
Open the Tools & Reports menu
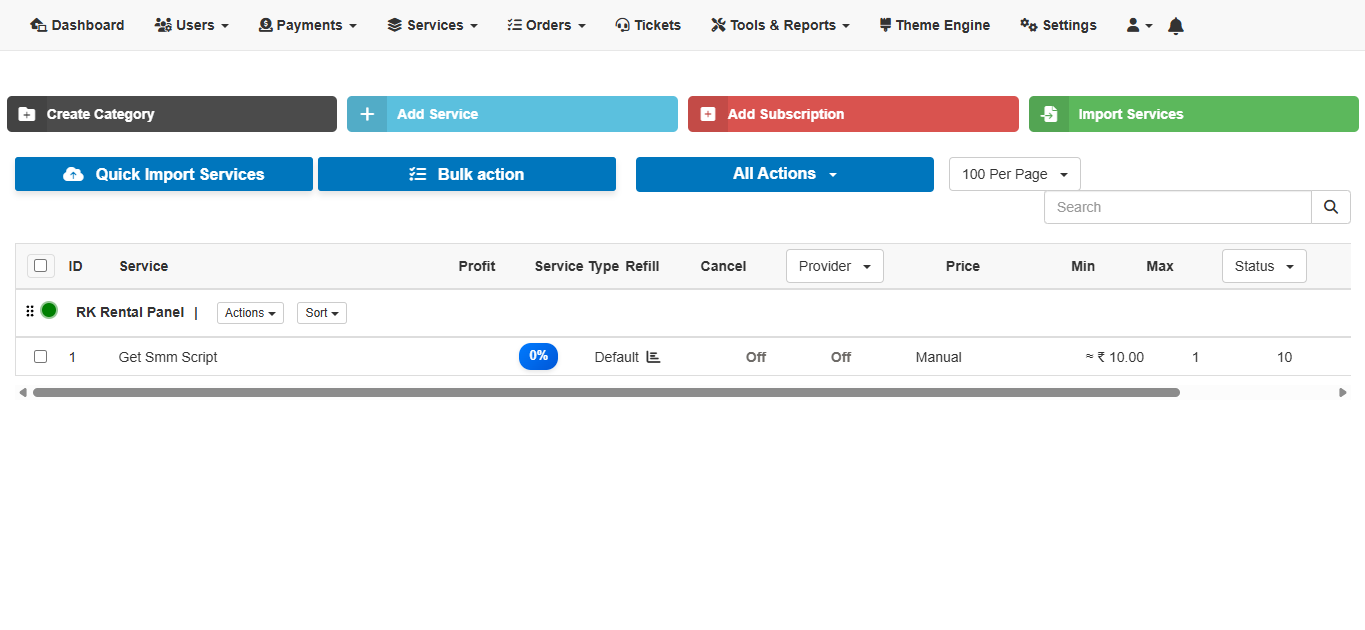780,25
